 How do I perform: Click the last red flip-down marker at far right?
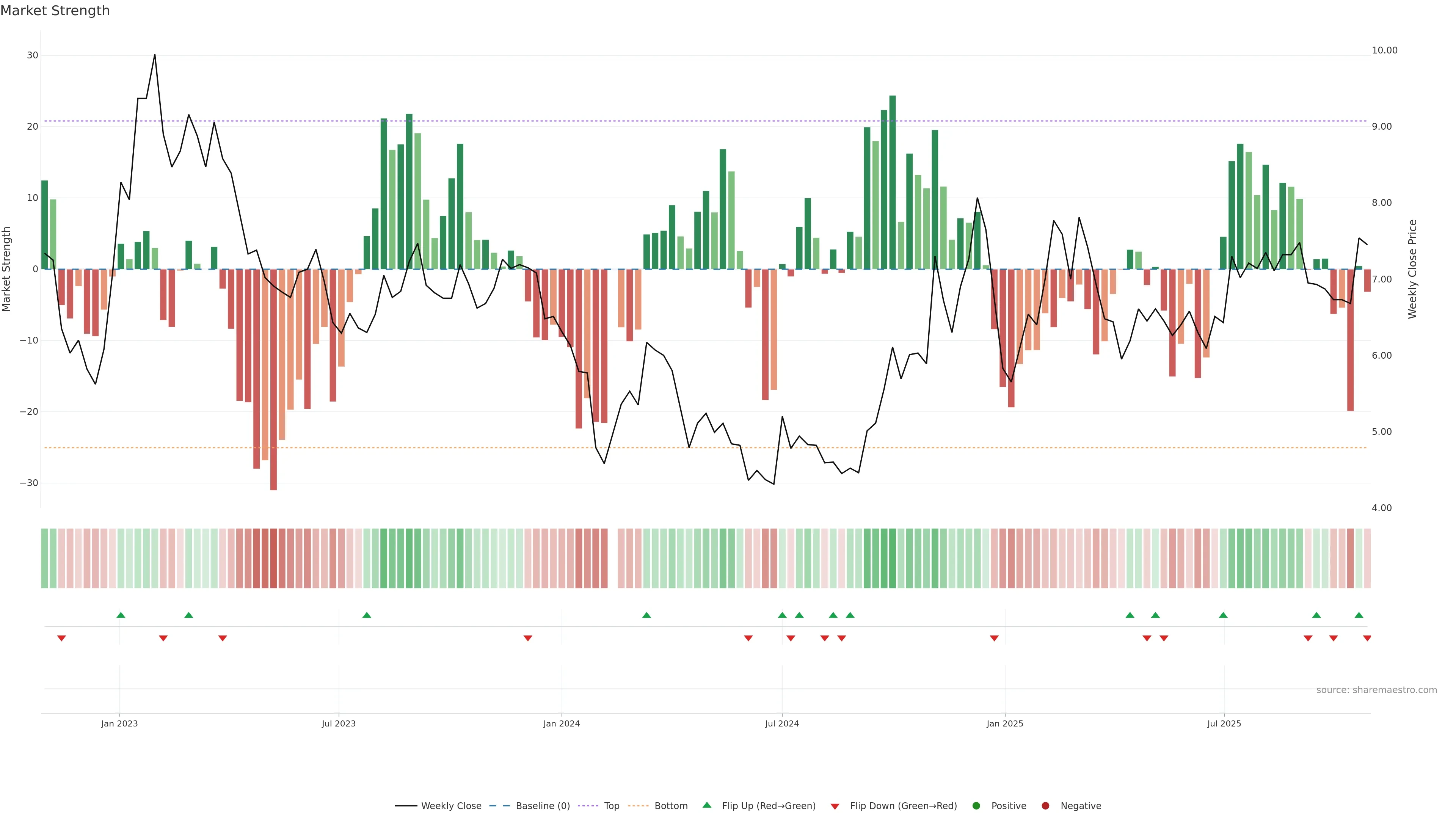click(x=1367, y=638)
